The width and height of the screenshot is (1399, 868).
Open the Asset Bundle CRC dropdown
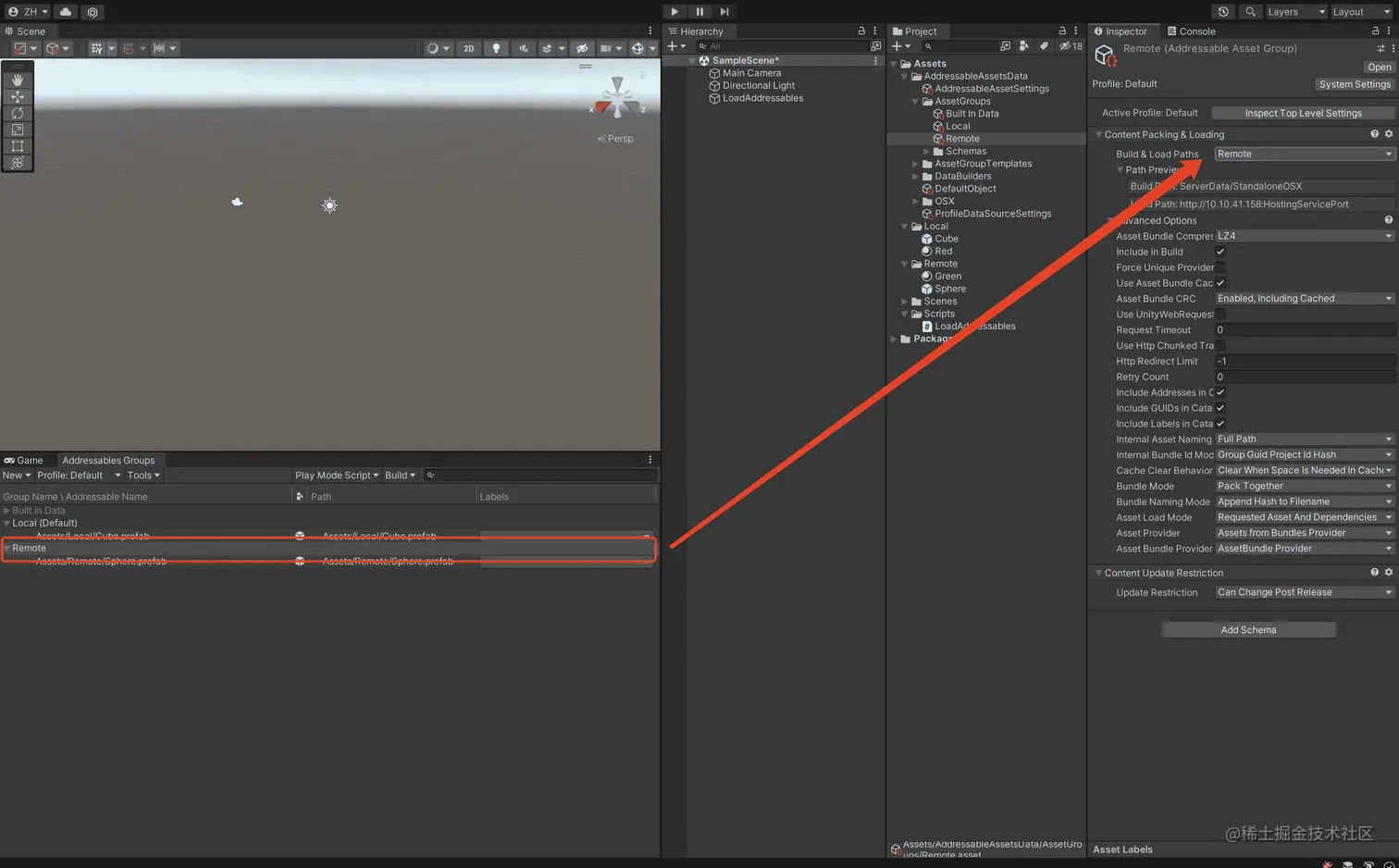click(1304, 299)
